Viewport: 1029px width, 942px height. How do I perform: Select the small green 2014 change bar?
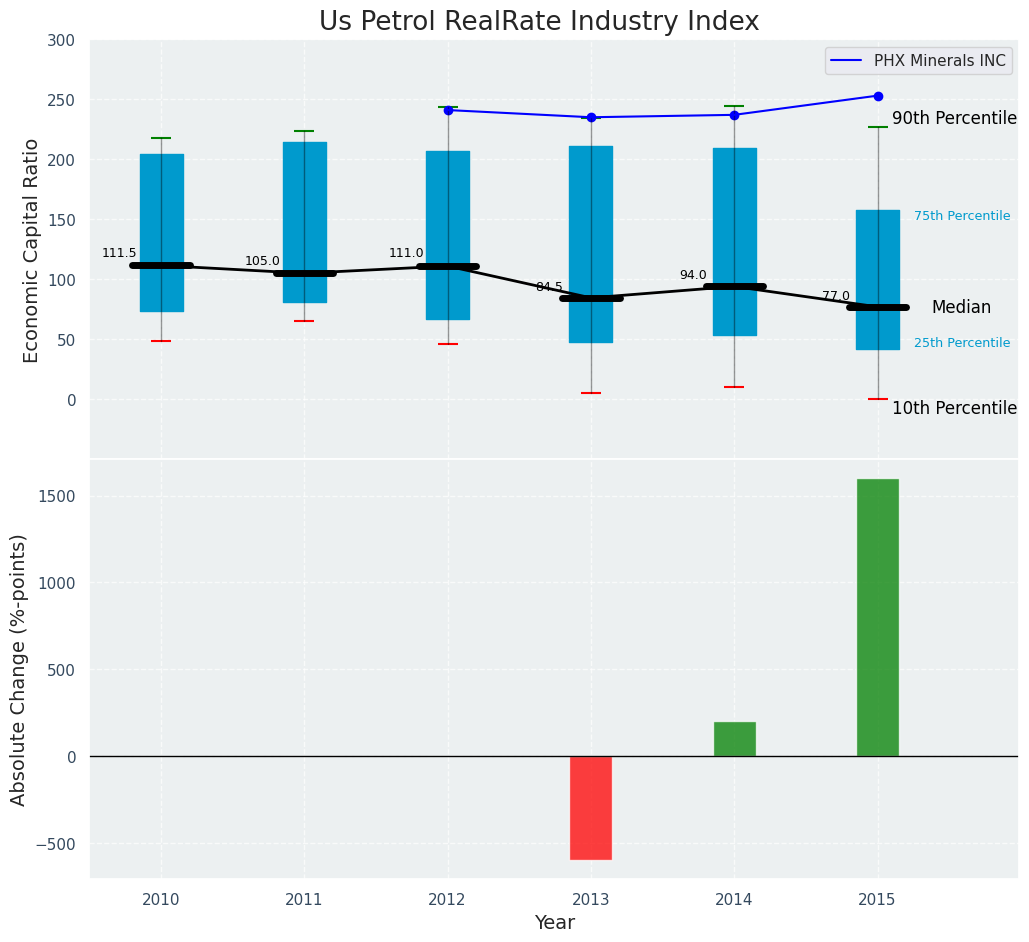pos(734,739)
